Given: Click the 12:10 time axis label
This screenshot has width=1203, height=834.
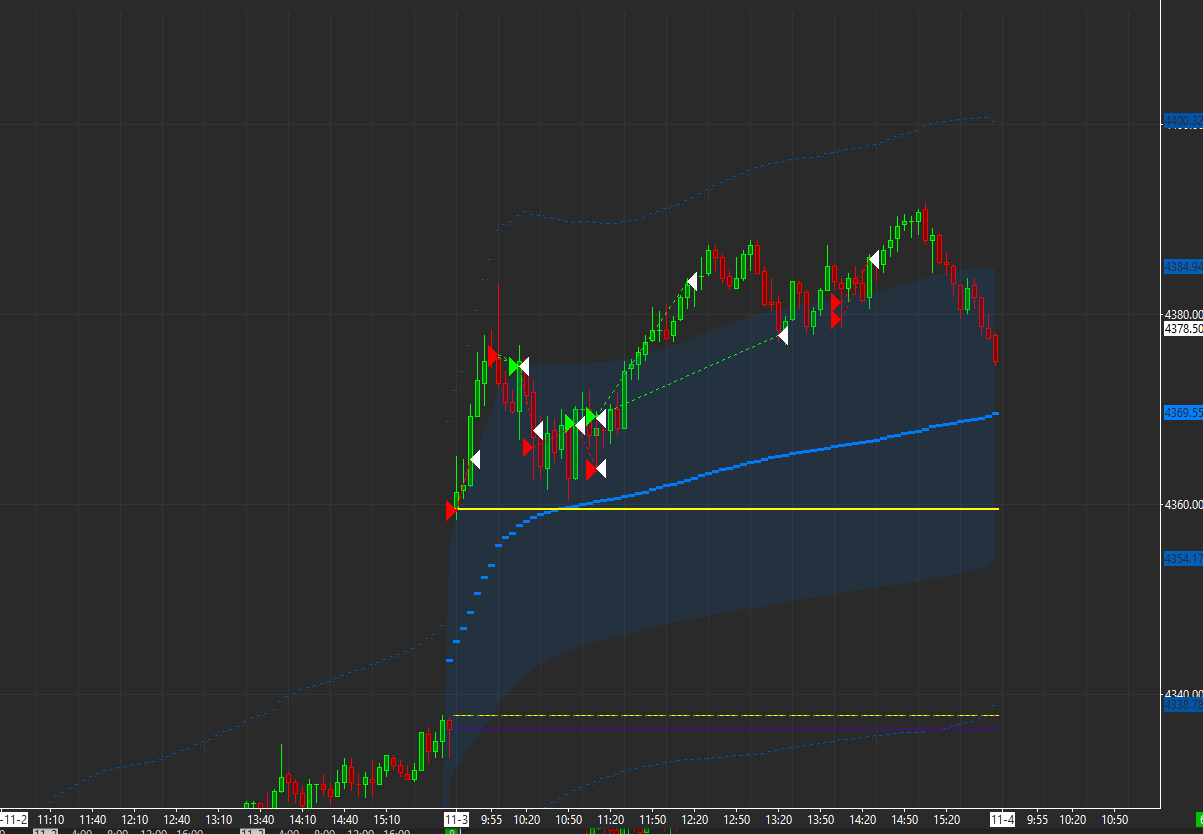Looking at the screenshot, I should click(x=135, y=819).
